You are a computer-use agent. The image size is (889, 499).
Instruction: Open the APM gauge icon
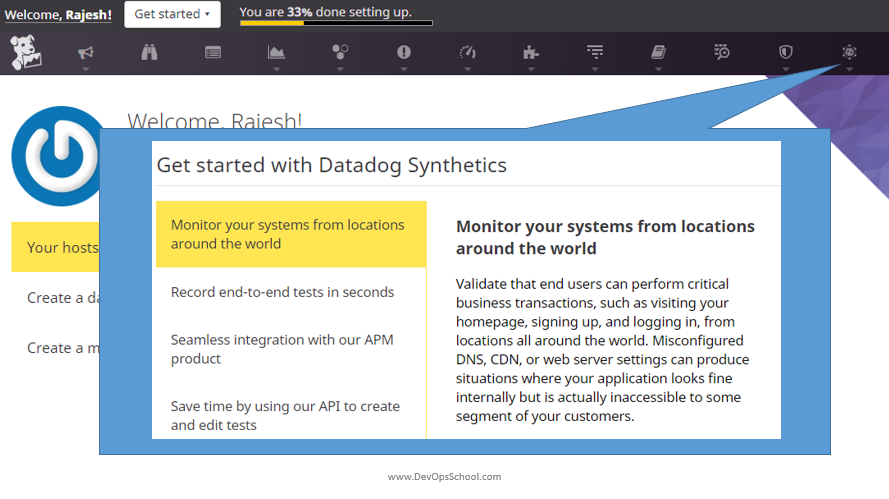[467, 53]
